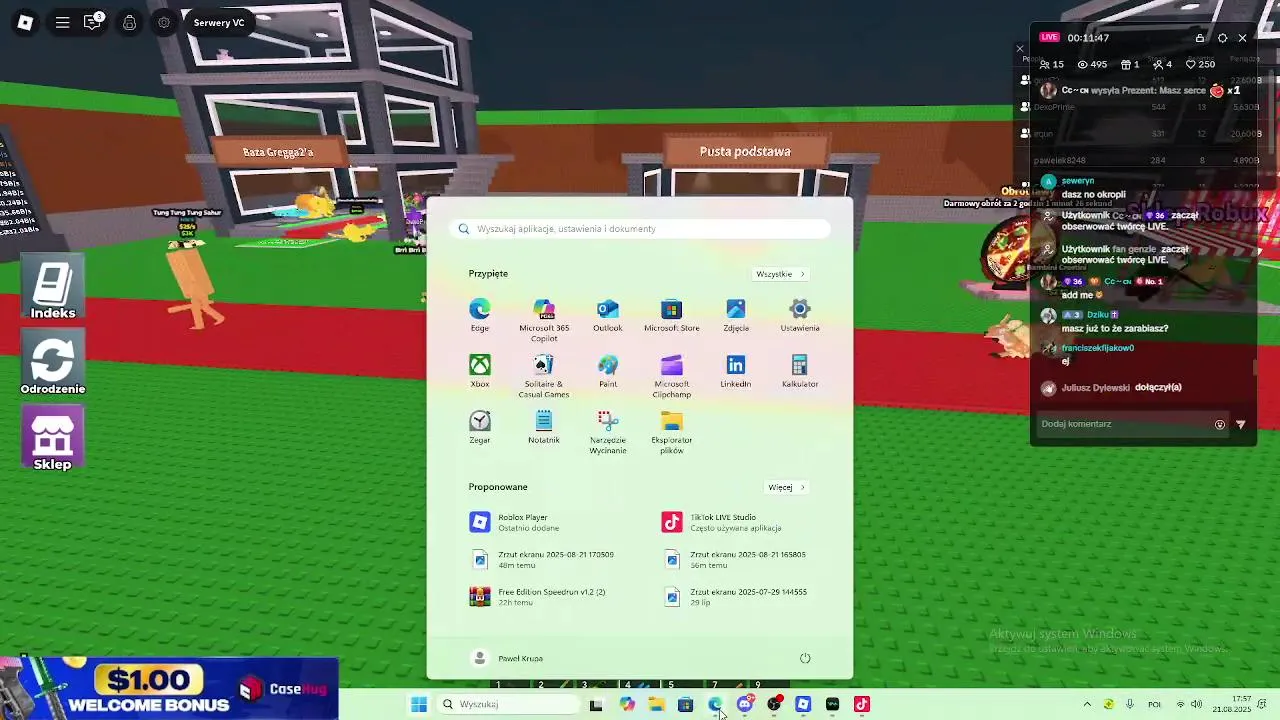Open the Zdjęcia photos app
Image resolution: width=1280 pixels, height=720 pixels.
tap(736, 315)
